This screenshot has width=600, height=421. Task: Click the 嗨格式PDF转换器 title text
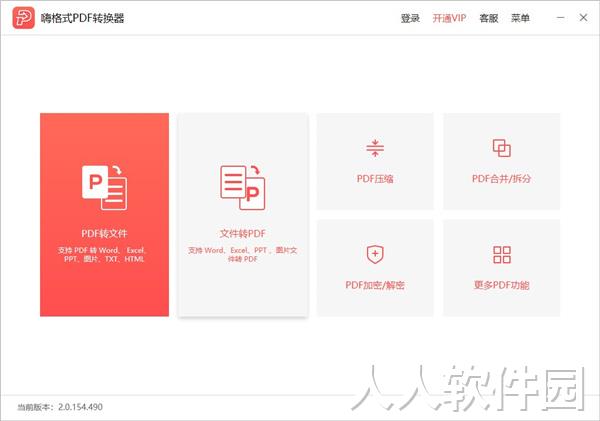coord(83,18)
